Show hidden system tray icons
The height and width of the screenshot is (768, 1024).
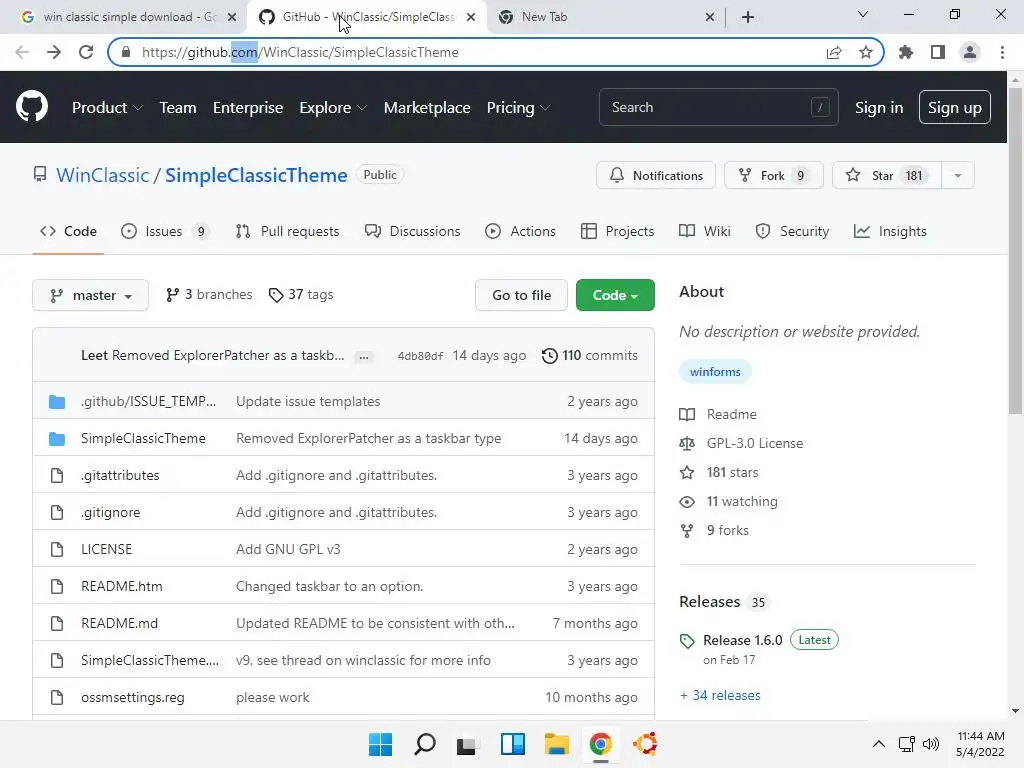(x=879, y=744)
